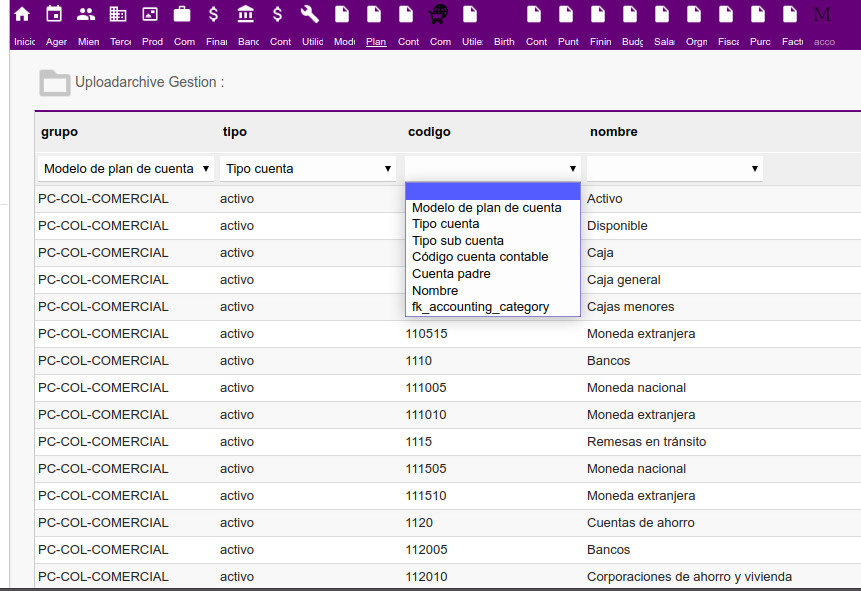Click the shopping cart globe icon
The image size is (861, 591).
438,15
